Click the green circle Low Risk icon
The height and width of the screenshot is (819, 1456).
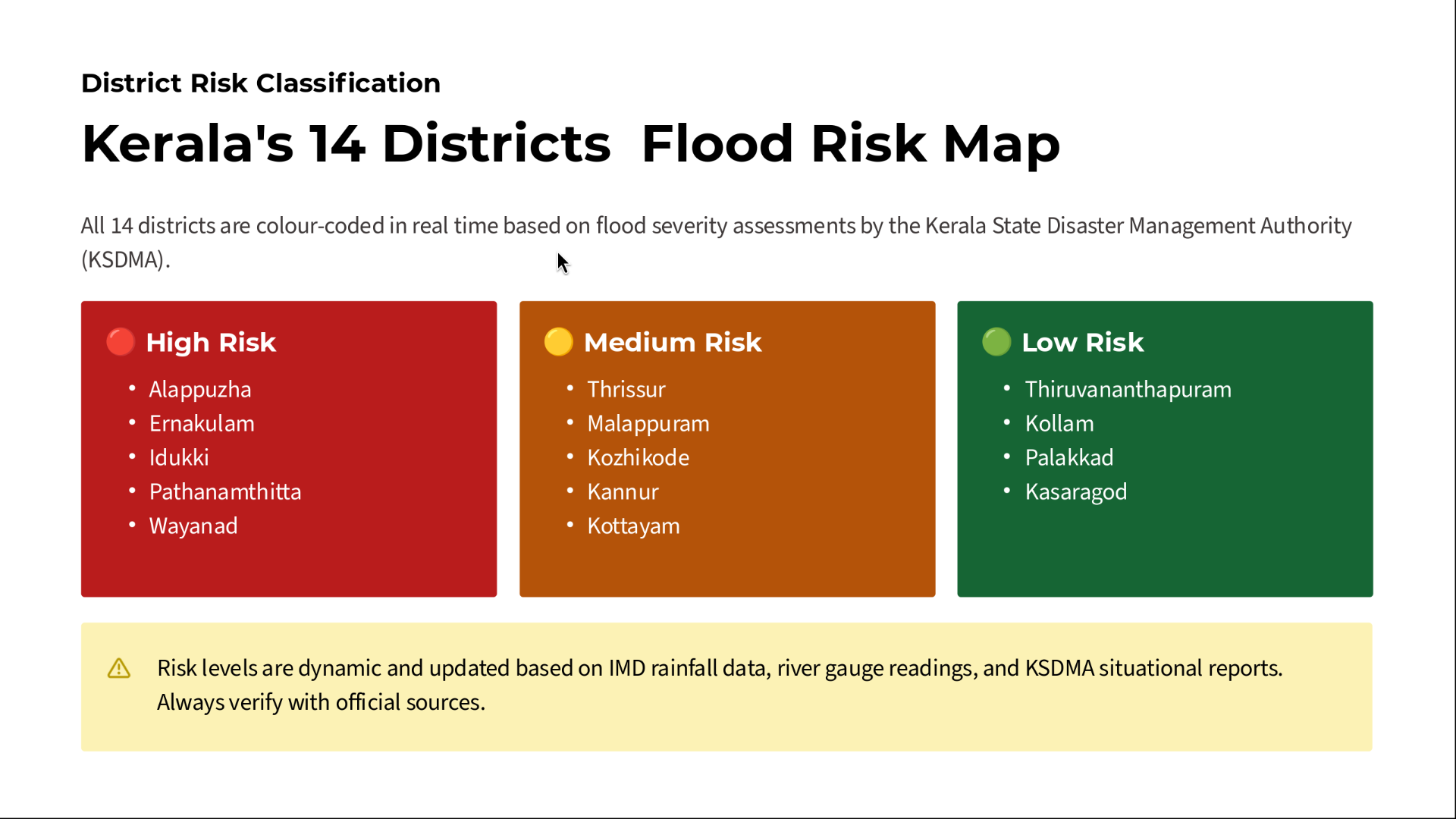pos(996,342)
